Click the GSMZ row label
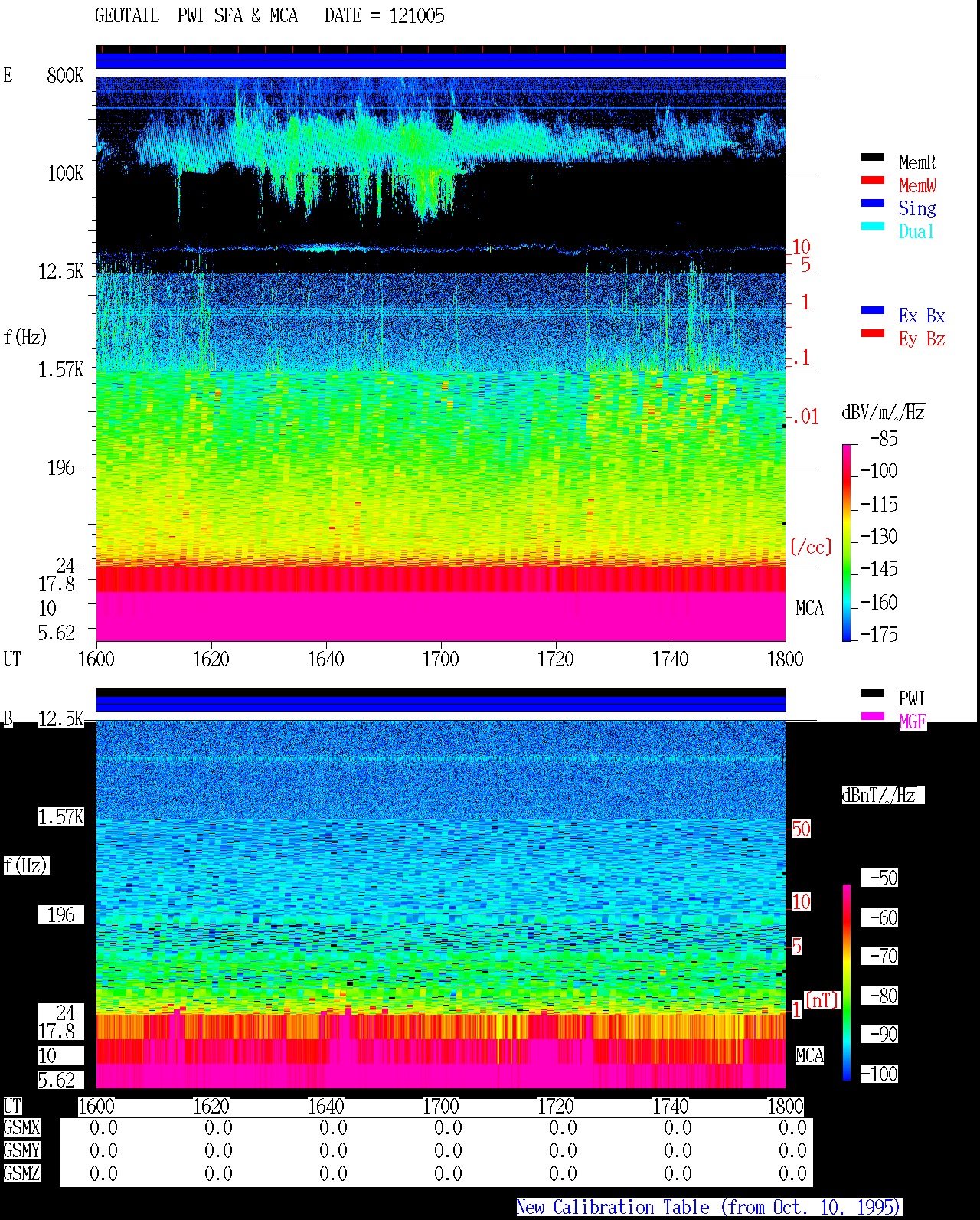The image size is (980, 1220). pyautogui.click(x=21, y=1173)
